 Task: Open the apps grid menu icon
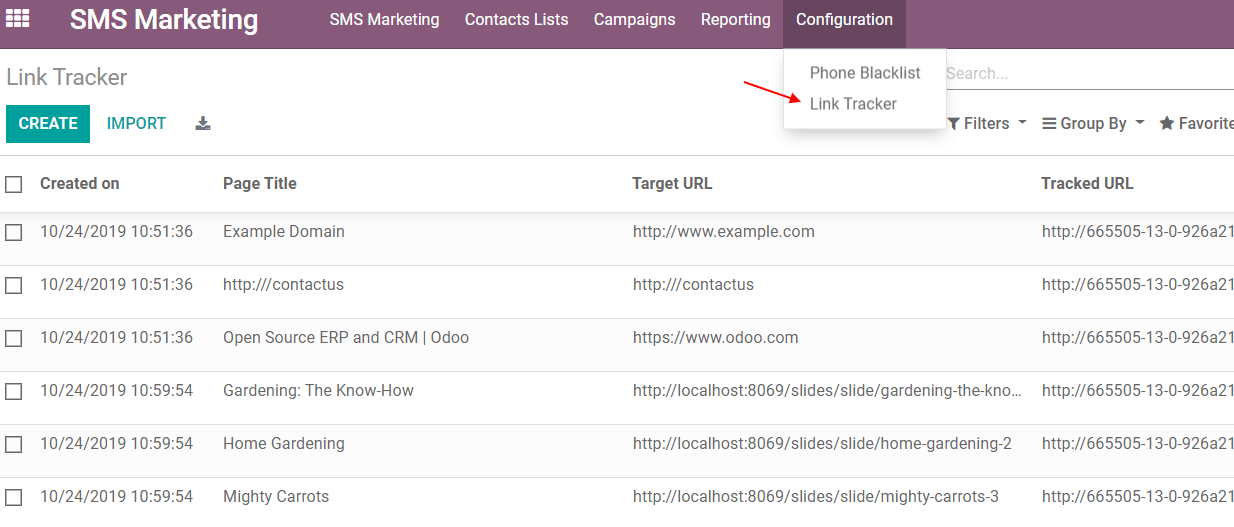click(x=18, y=19)
